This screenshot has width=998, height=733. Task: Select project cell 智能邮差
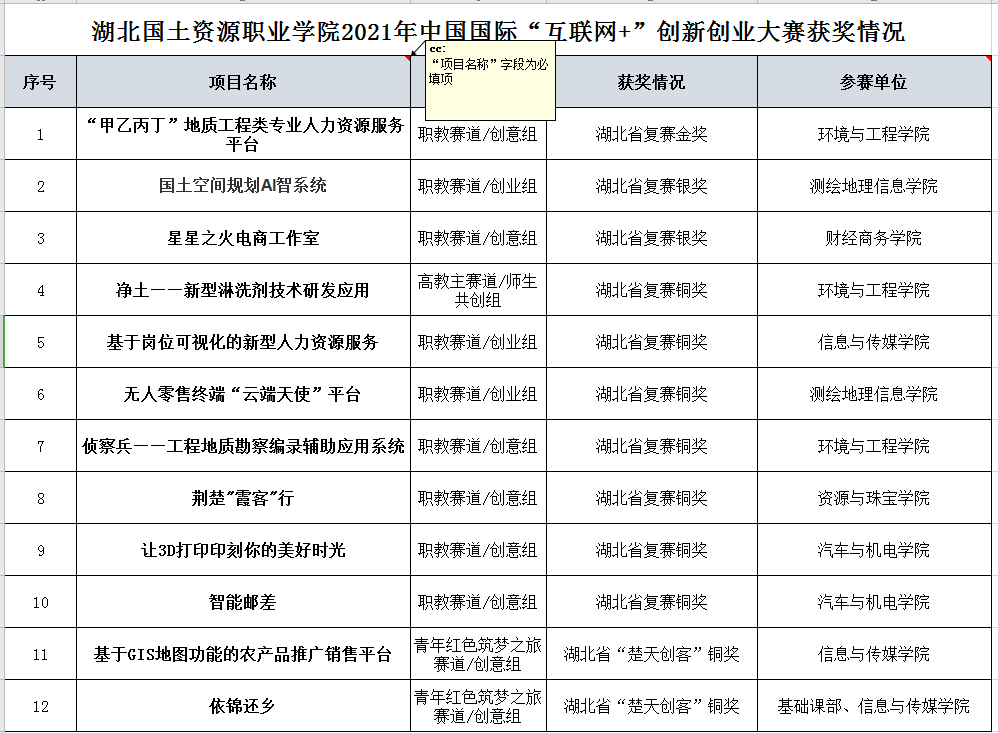[x=243, y=602]
